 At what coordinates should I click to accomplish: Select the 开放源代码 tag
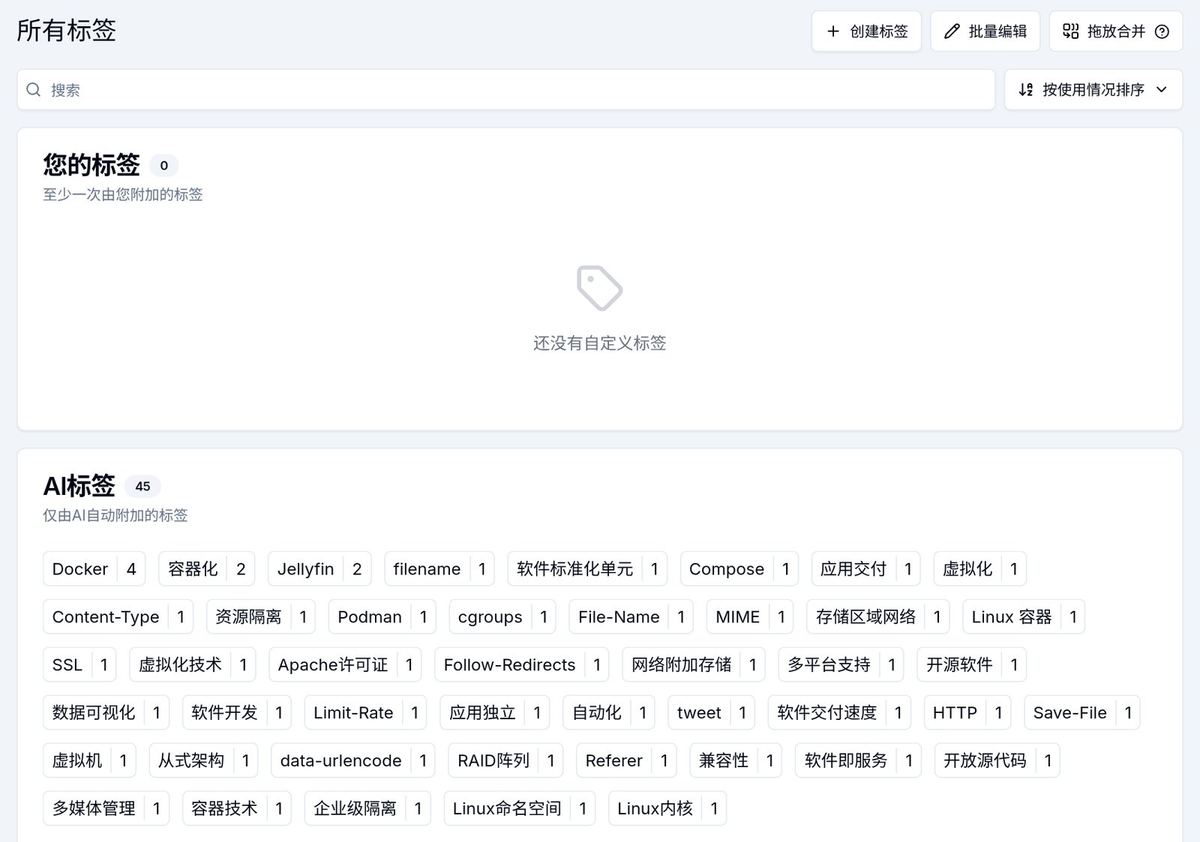click(998, 761)
